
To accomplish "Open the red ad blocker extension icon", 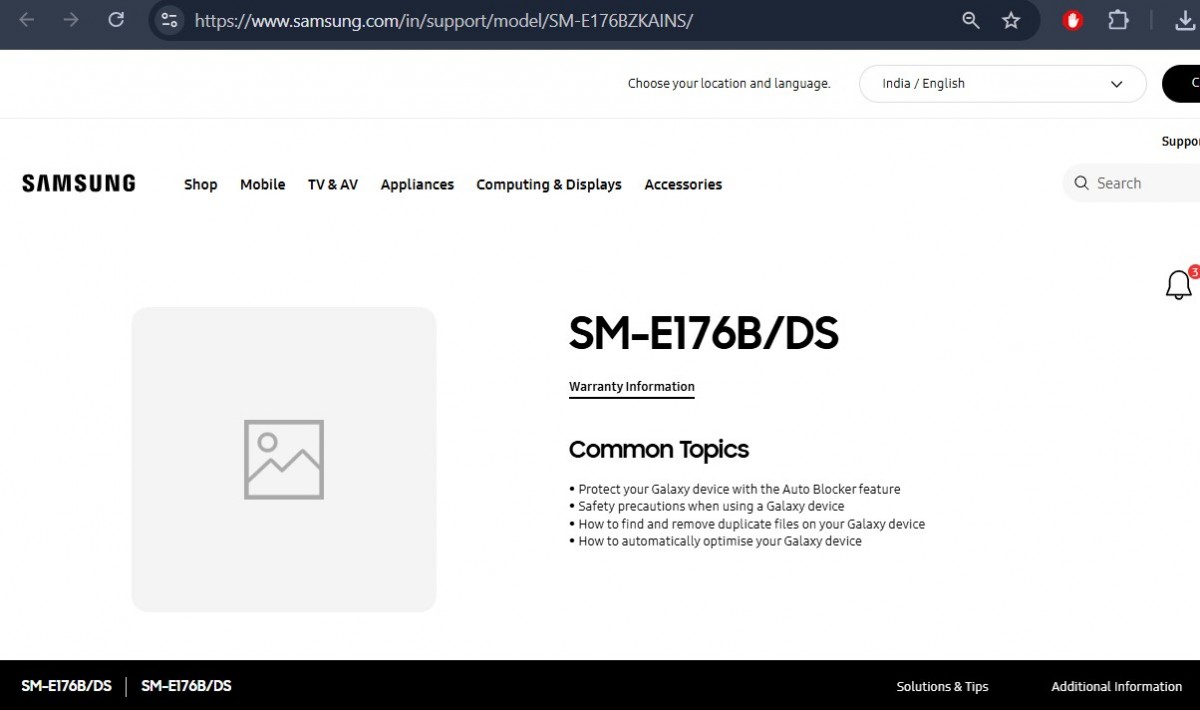I will pos(1073,20).
